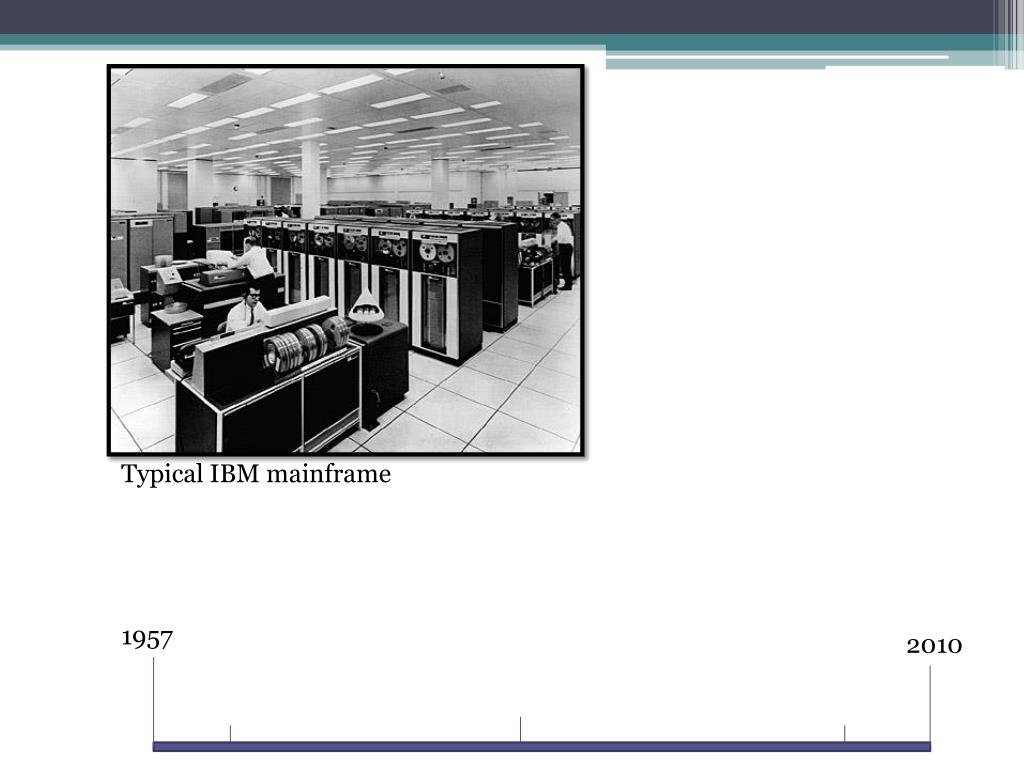Select the 'Typical IBM mainframe' caption
Screen dimensions: 1024x768
pyautogui.click(x=256, y=475)
